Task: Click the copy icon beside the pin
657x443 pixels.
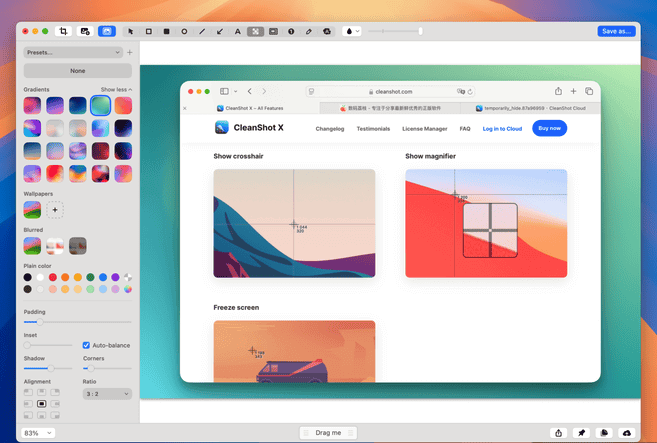Action: tap(604, 433)
